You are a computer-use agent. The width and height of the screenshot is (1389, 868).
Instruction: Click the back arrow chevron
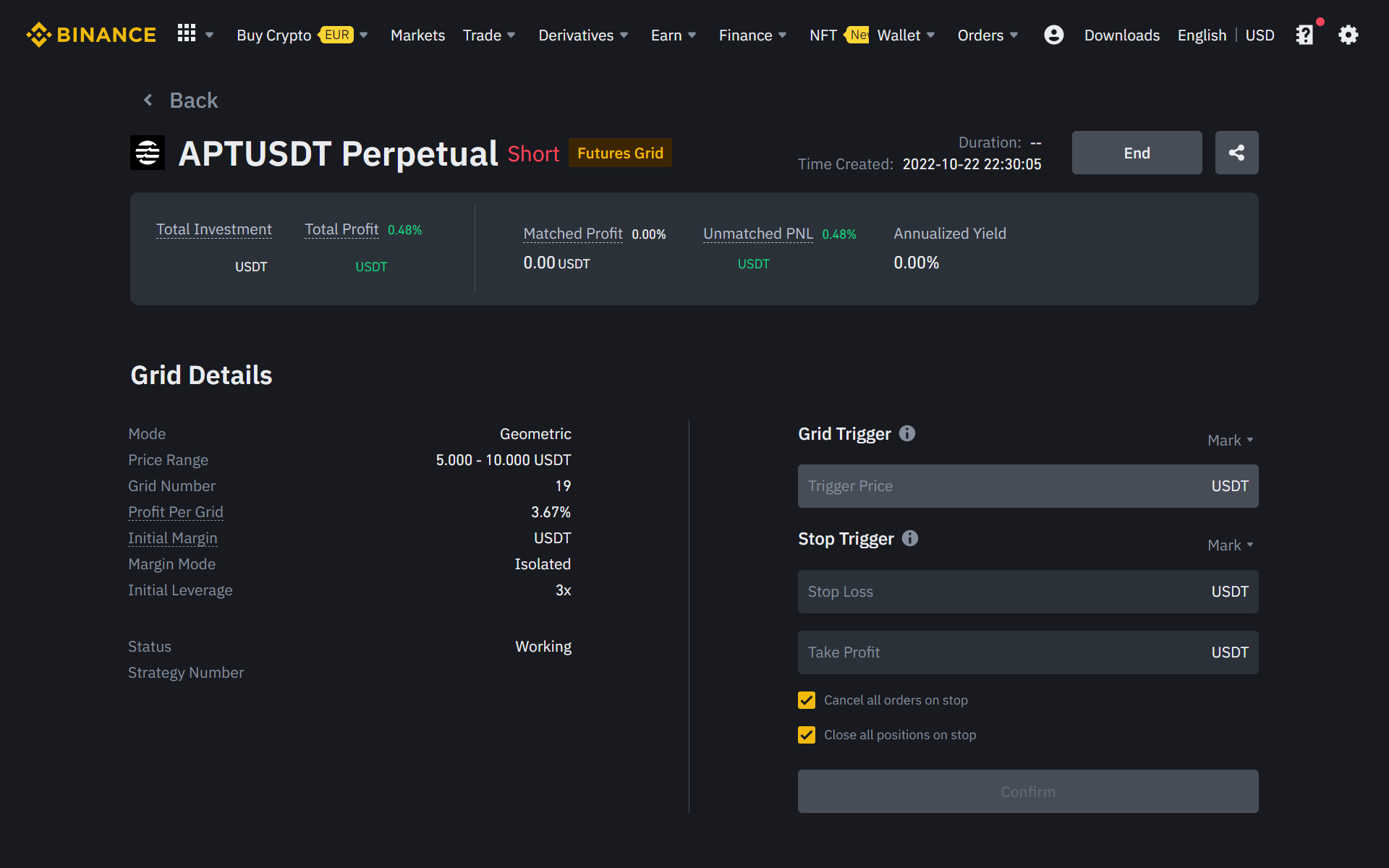[x=148, y=100]
